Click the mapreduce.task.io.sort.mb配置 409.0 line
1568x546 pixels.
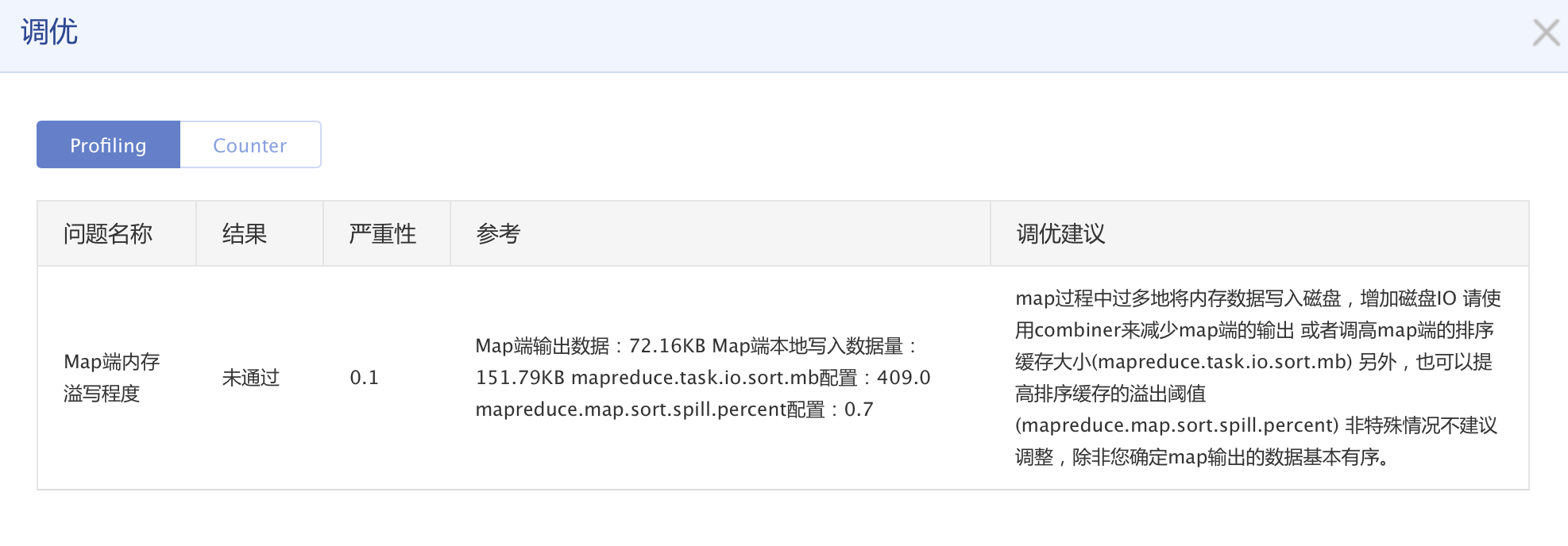pyautogui.click(x=751, y=378)
